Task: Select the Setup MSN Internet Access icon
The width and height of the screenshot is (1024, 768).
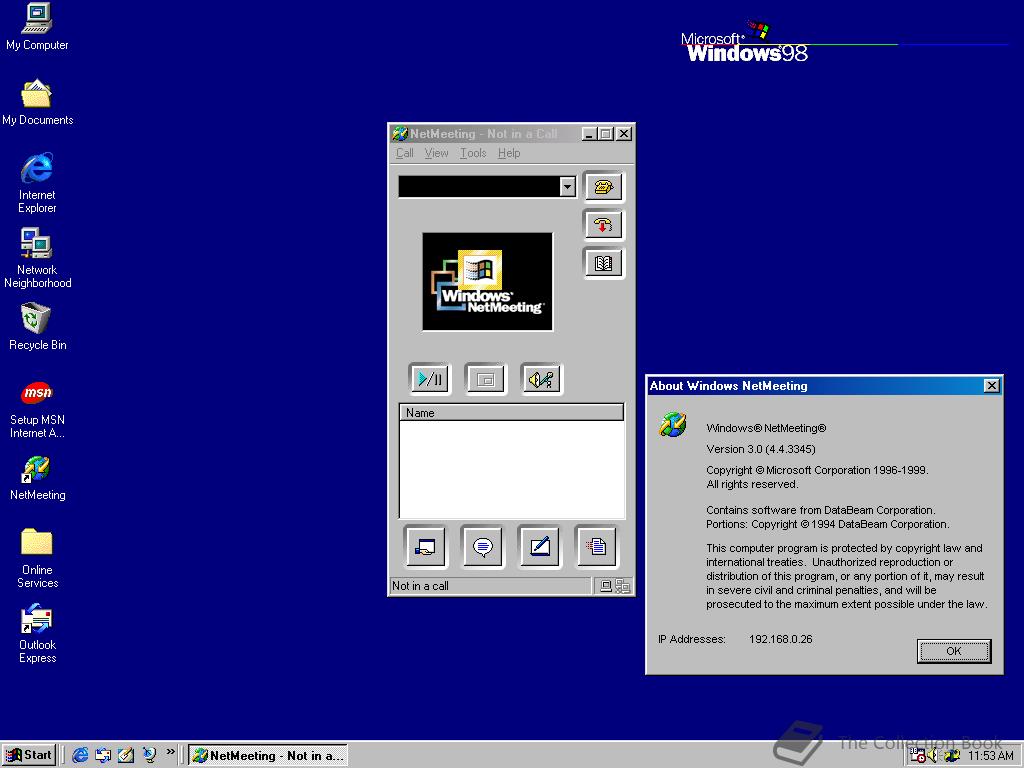Action: click(37, 409)
